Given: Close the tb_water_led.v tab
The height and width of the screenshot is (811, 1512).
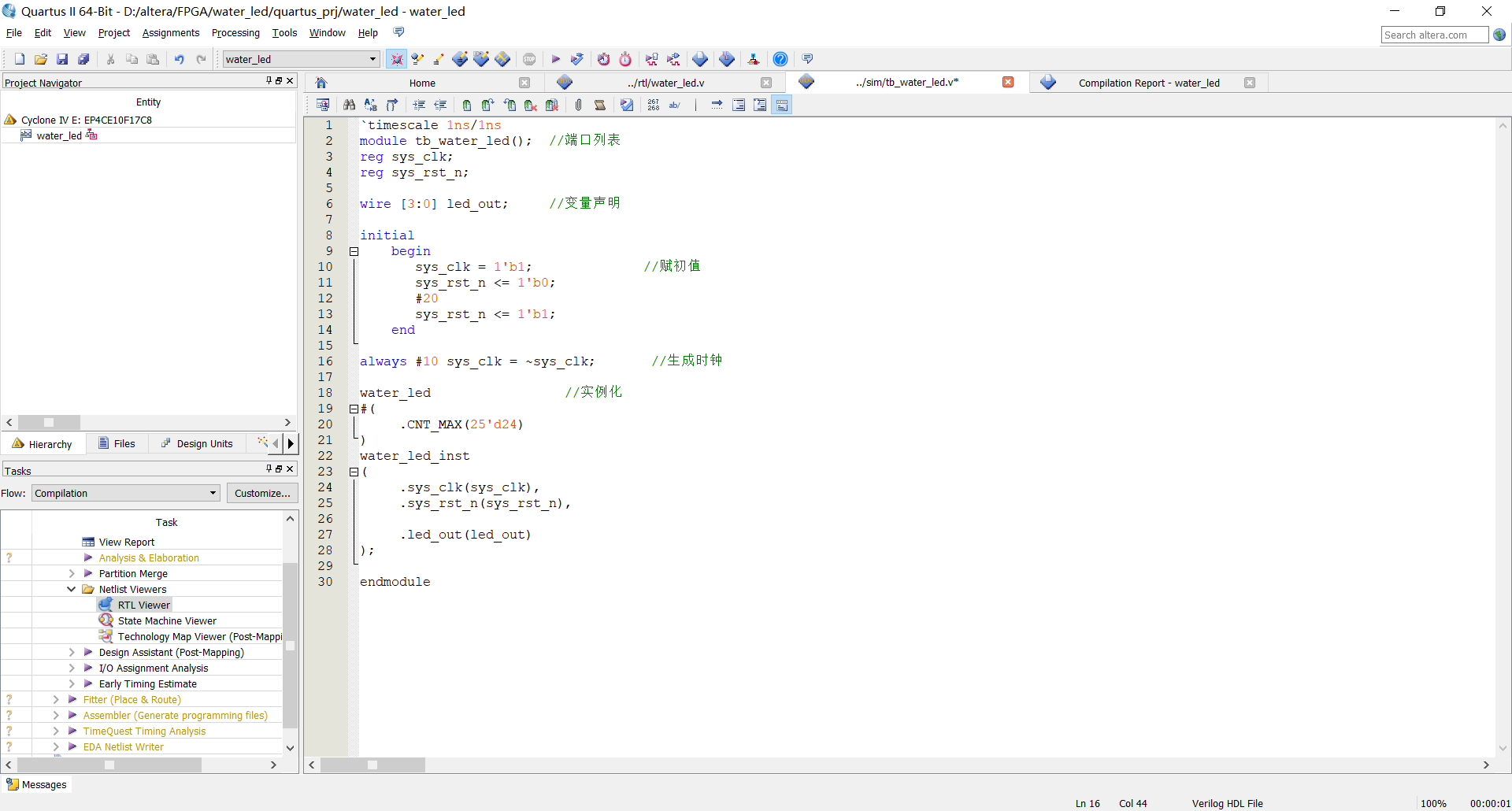Looking at the screenshot, I should point(1008,82).
